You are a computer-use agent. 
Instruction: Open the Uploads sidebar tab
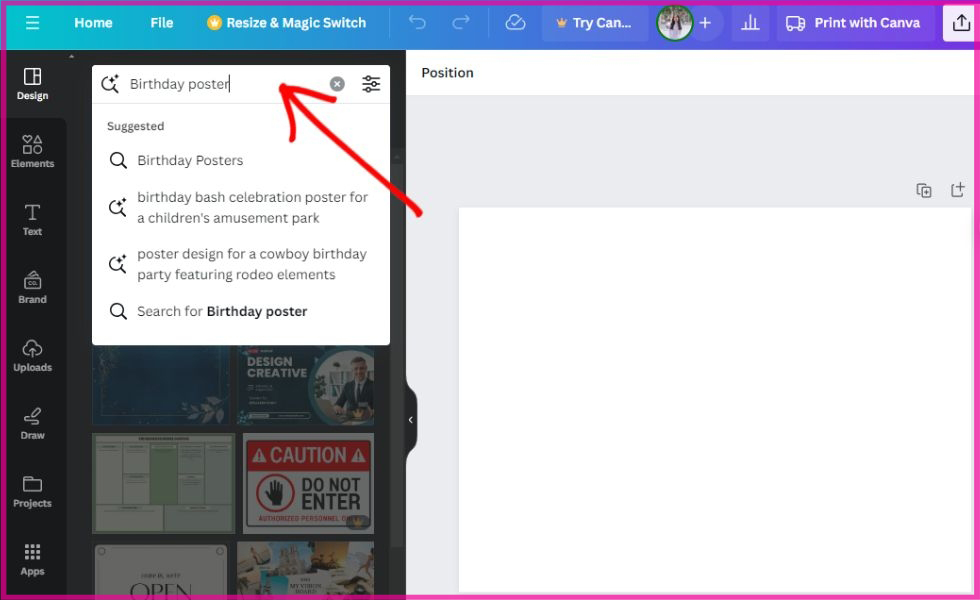[x=32, y=356]
